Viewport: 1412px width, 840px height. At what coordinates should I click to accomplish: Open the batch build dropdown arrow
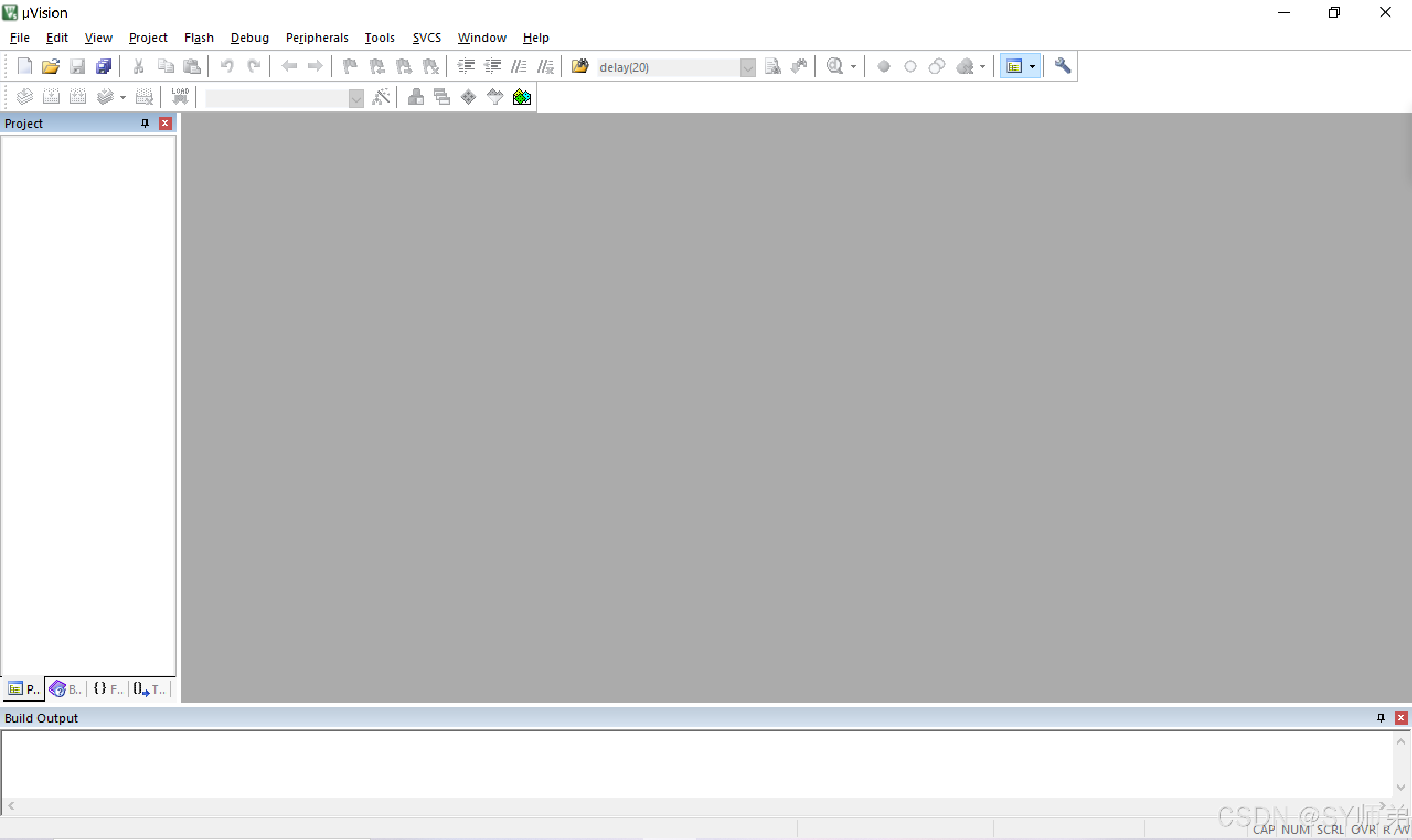(122, 98)
